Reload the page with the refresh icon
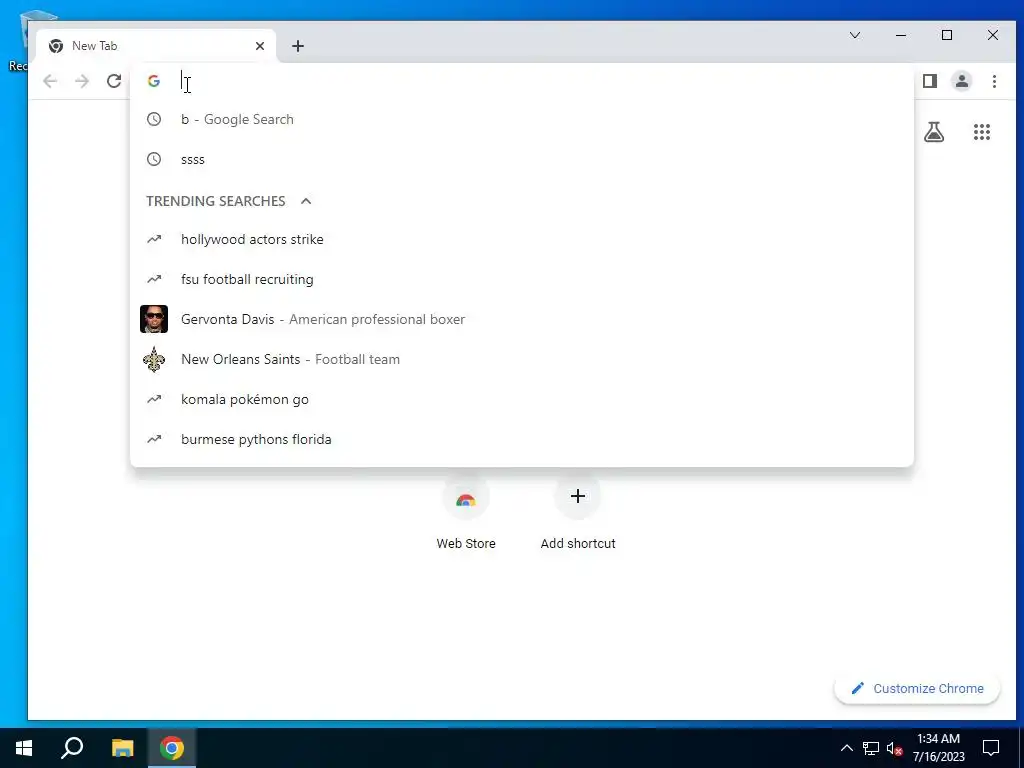Viewport: 1024px width, 768px height. point(114,81)
